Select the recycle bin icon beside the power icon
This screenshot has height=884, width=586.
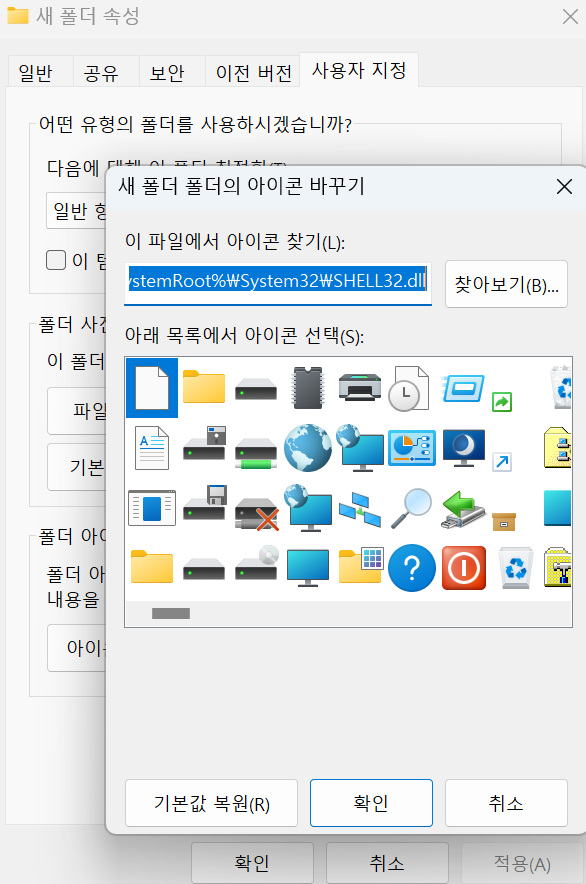pos(515,568)
